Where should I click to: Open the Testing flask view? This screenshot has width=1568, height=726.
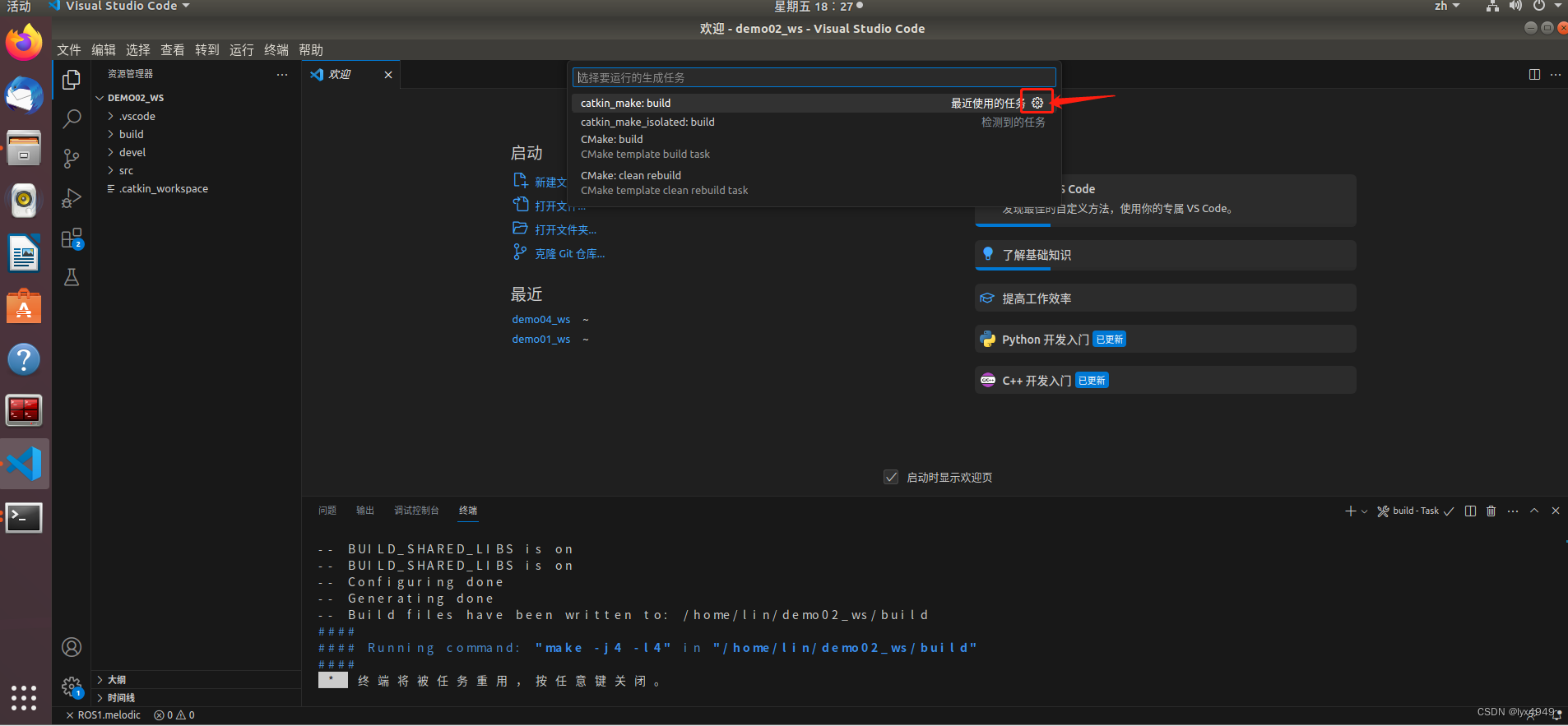click(72, 278)
